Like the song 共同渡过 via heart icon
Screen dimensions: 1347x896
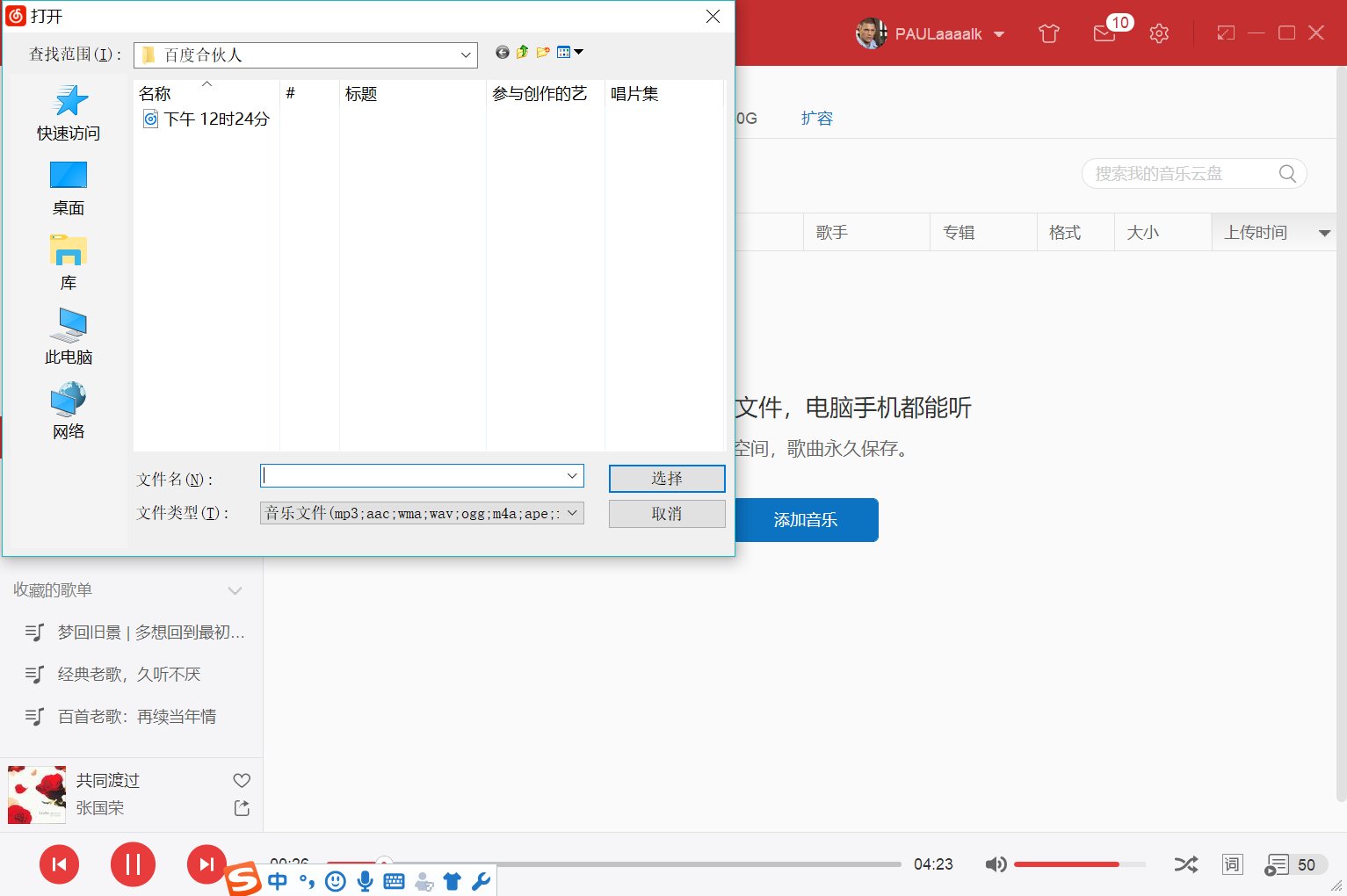241,779
